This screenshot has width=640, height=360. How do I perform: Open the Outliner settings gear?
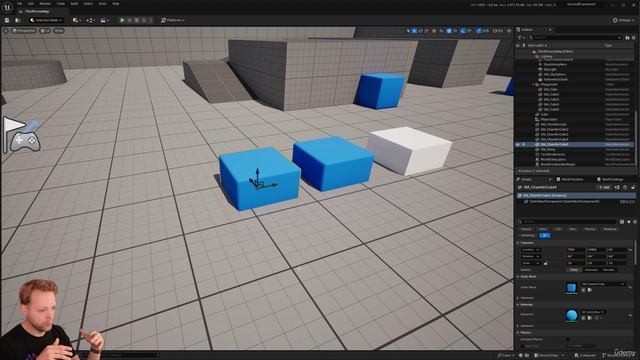(633, 38)
